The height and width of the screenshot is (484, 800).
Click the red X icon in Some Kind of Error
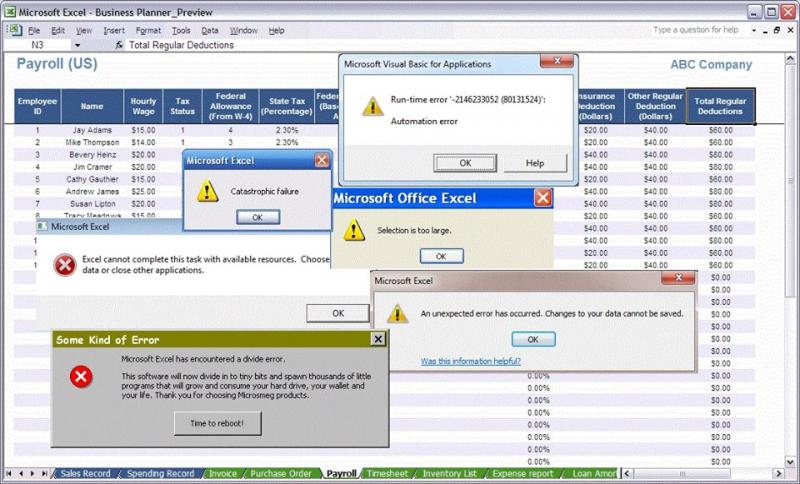(x=81, y=377)
